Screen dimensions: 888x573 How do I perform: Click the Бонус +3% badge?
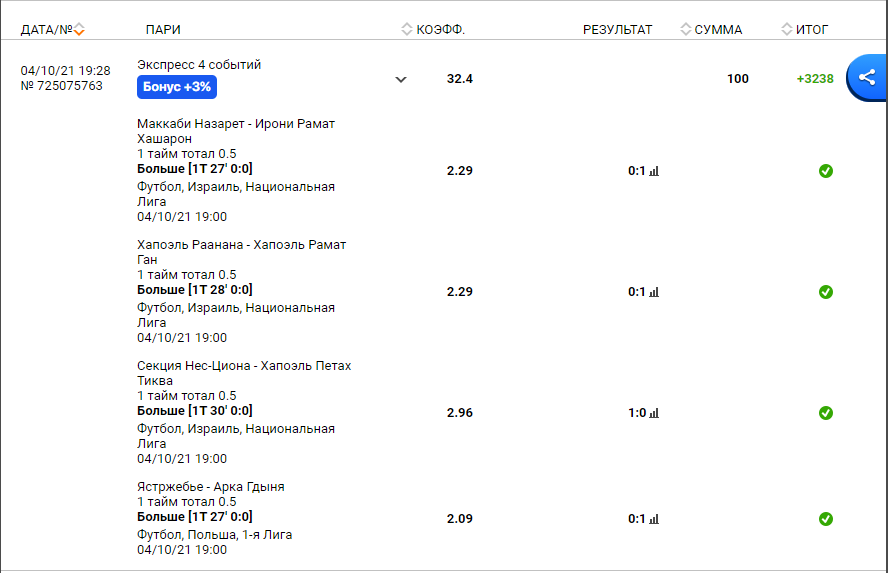tap(177, 87)
